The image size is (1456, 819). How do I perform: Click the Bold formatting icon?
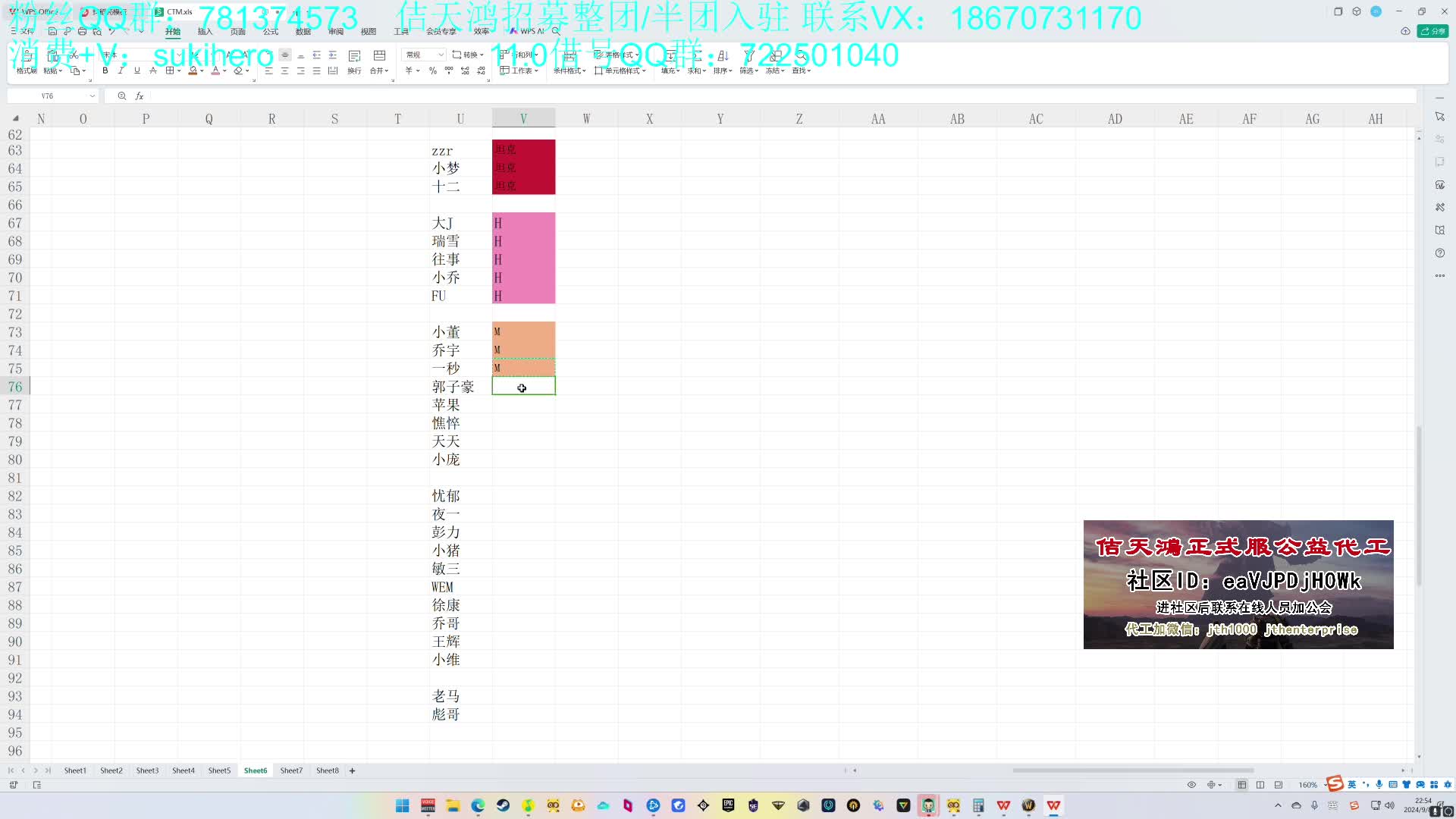coord(105,71)
